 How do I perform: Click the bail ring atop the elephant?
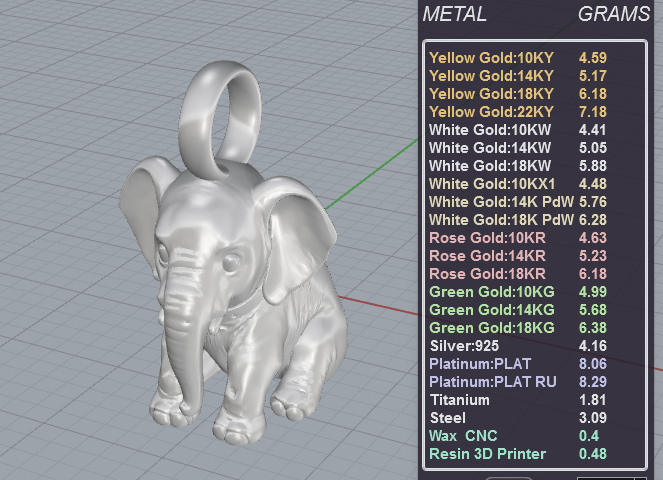pos(220,121)
